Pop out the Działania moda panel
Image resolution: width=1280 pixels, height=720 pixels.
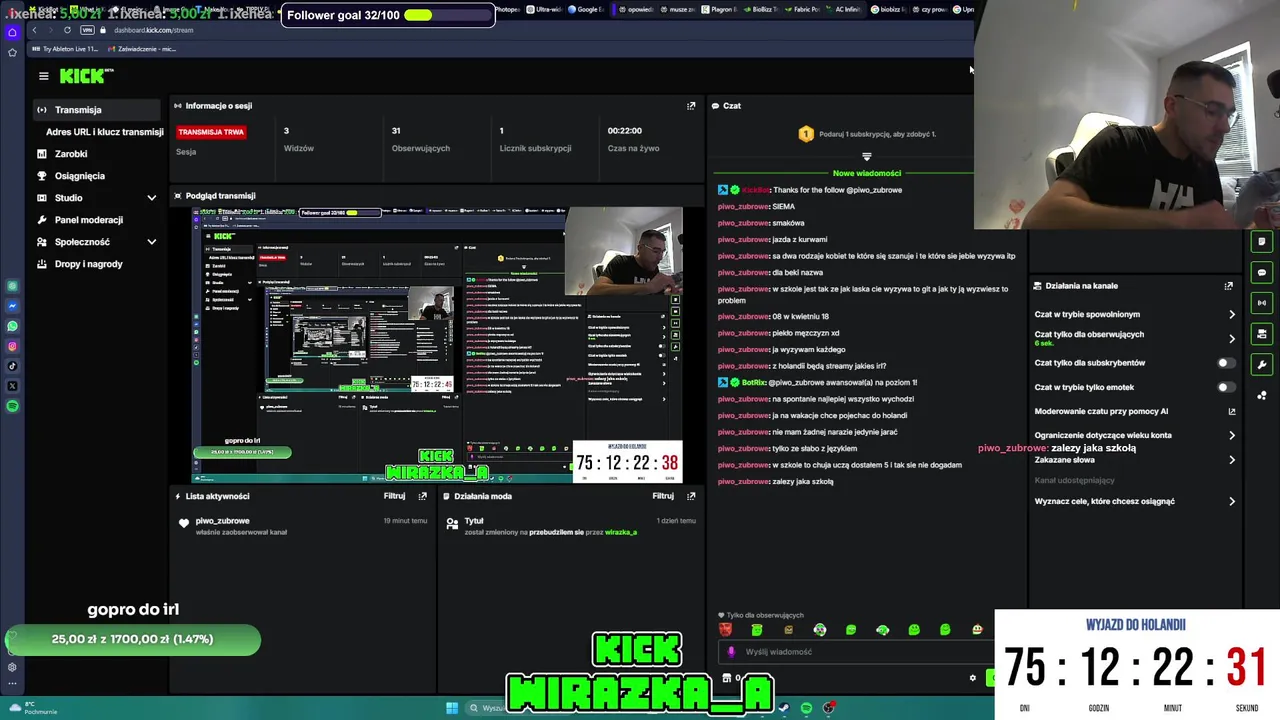tap(691, 496)
